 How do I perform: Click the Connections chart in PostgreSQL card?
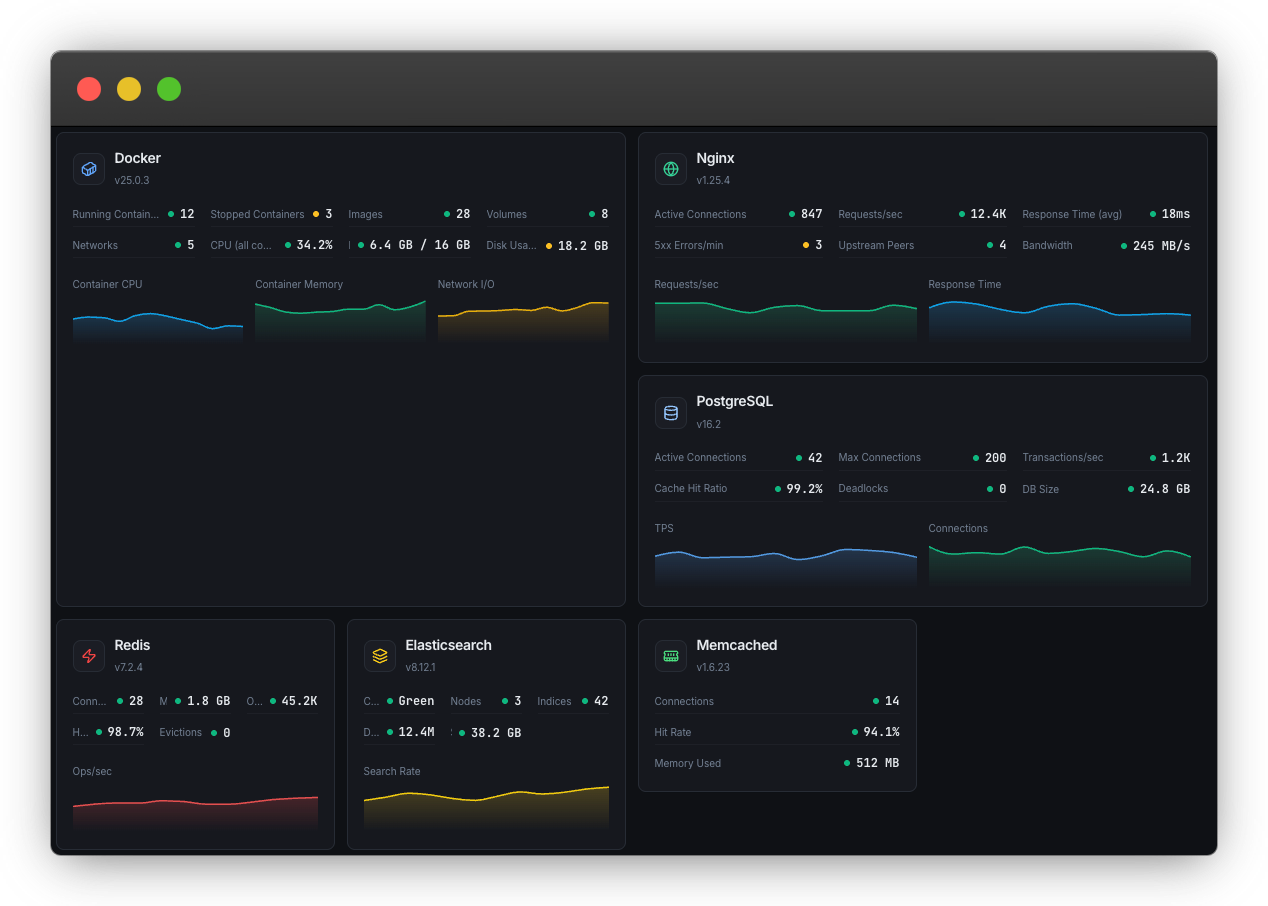[1060, 563]
